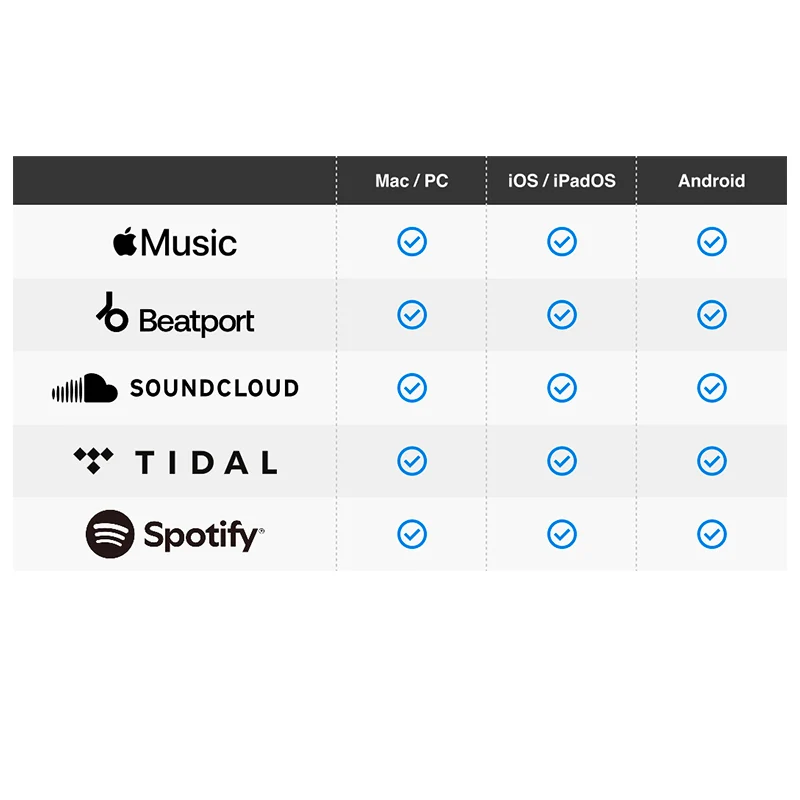
Task: Select Beatport checkmark under iOS / iPadOS
Action: point(562,314)
